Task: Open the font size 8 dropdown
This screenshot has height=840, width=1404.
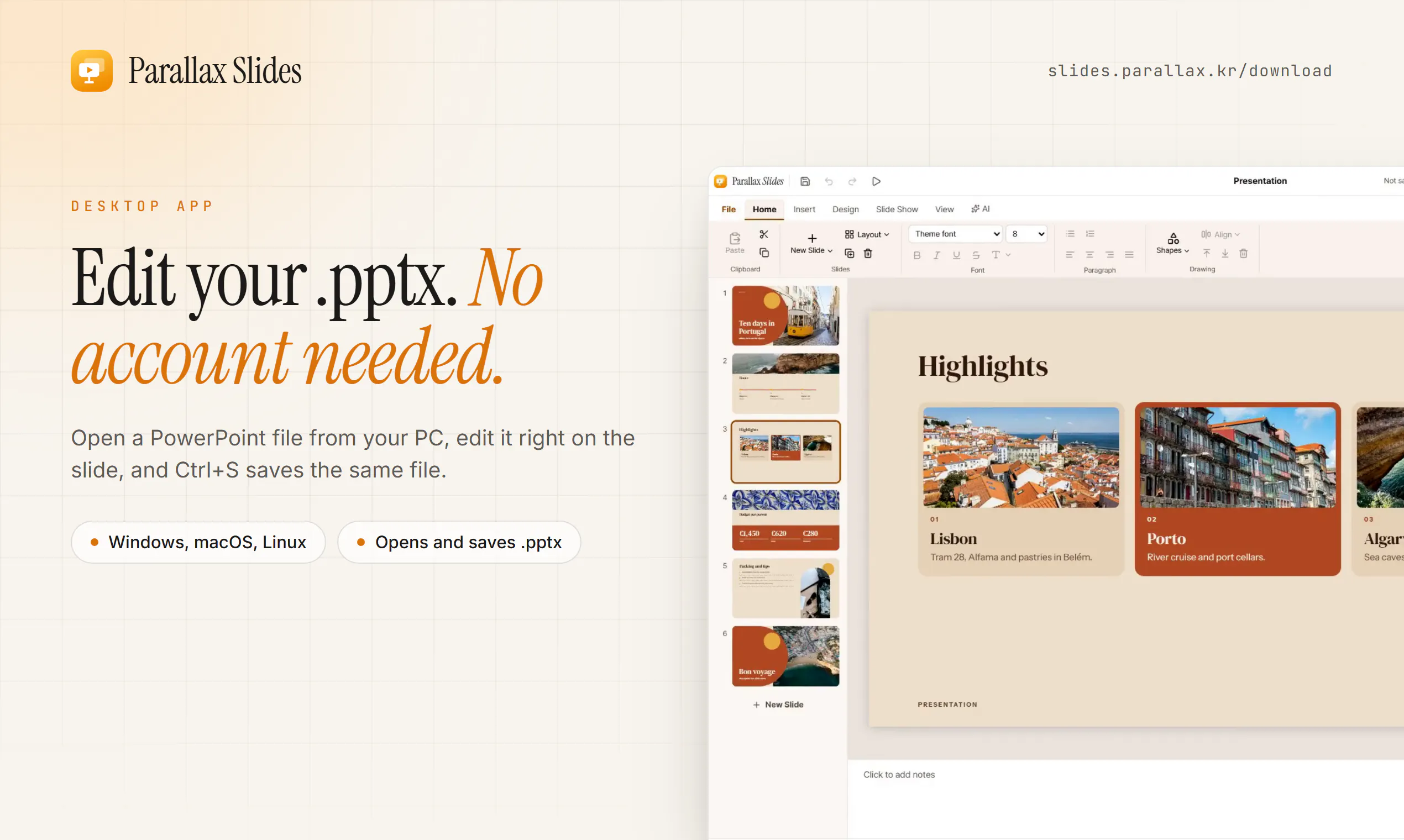Action: click(x=1026, y=234)
